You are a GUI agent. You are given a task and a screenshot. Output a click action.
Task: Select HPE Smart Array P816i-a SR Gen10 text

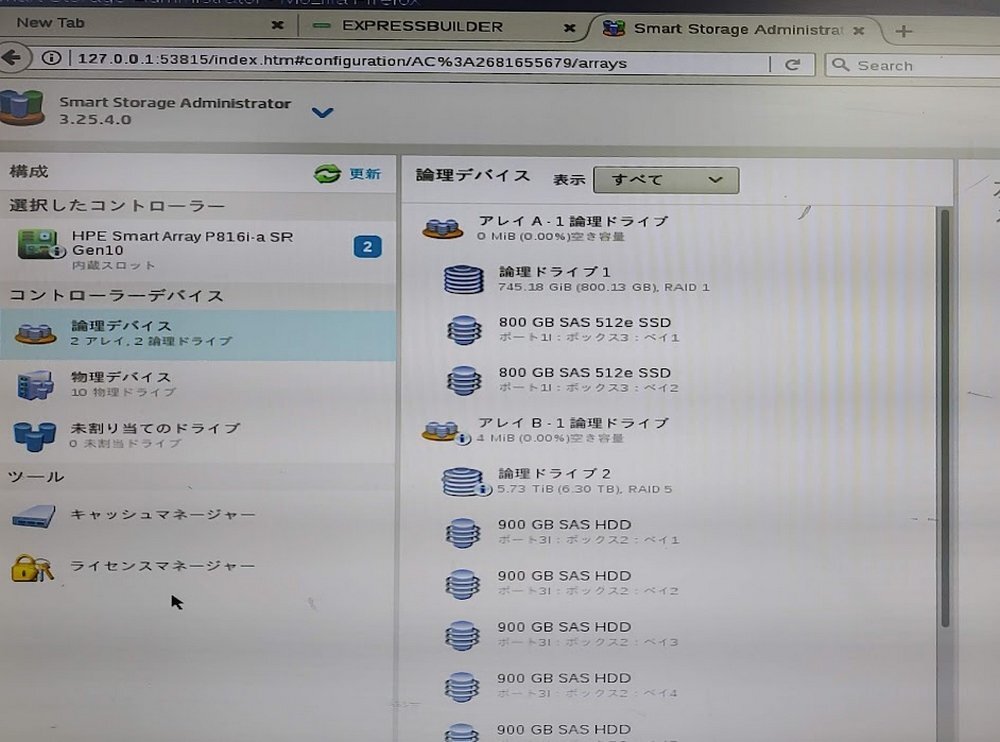tap(182, 243)
